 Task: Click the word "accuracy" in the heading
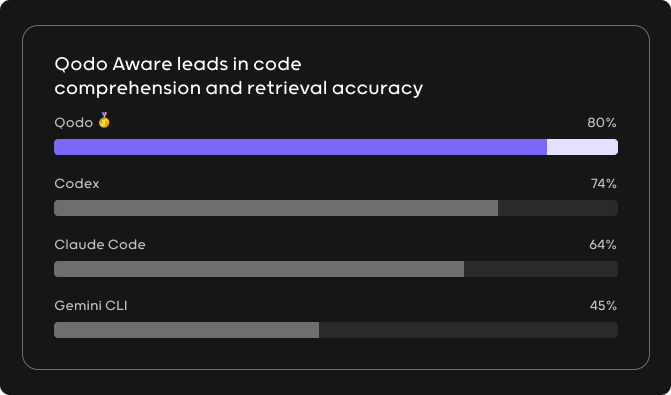pos(377,89)
